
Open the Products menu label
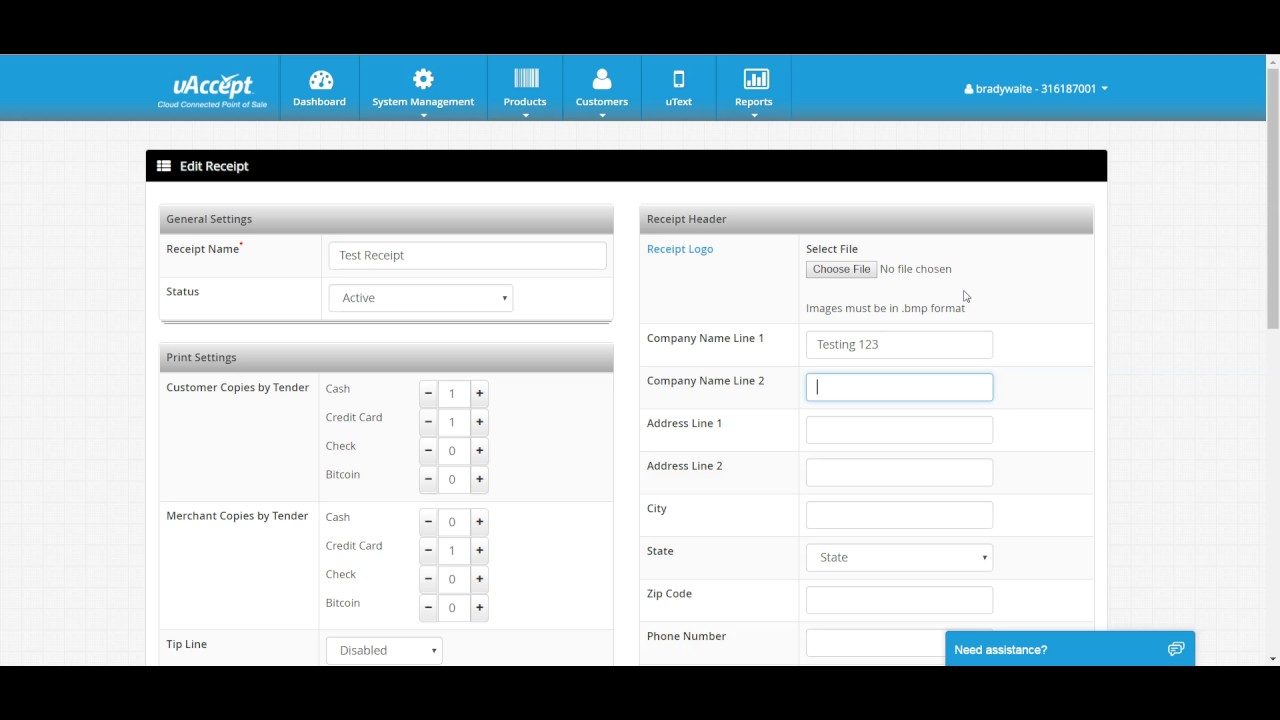[x=525, y=102]
